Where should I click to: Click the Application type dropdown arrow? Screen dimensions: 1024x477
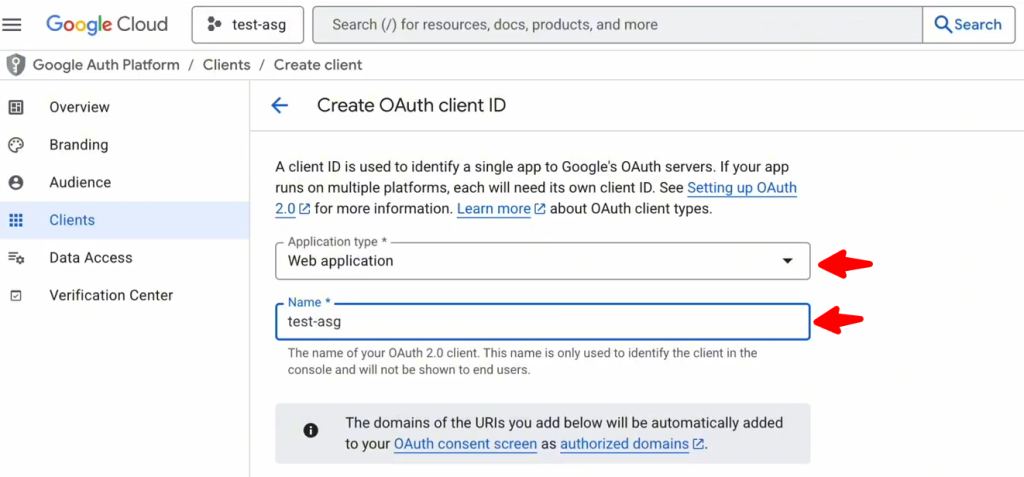[788, 261]
